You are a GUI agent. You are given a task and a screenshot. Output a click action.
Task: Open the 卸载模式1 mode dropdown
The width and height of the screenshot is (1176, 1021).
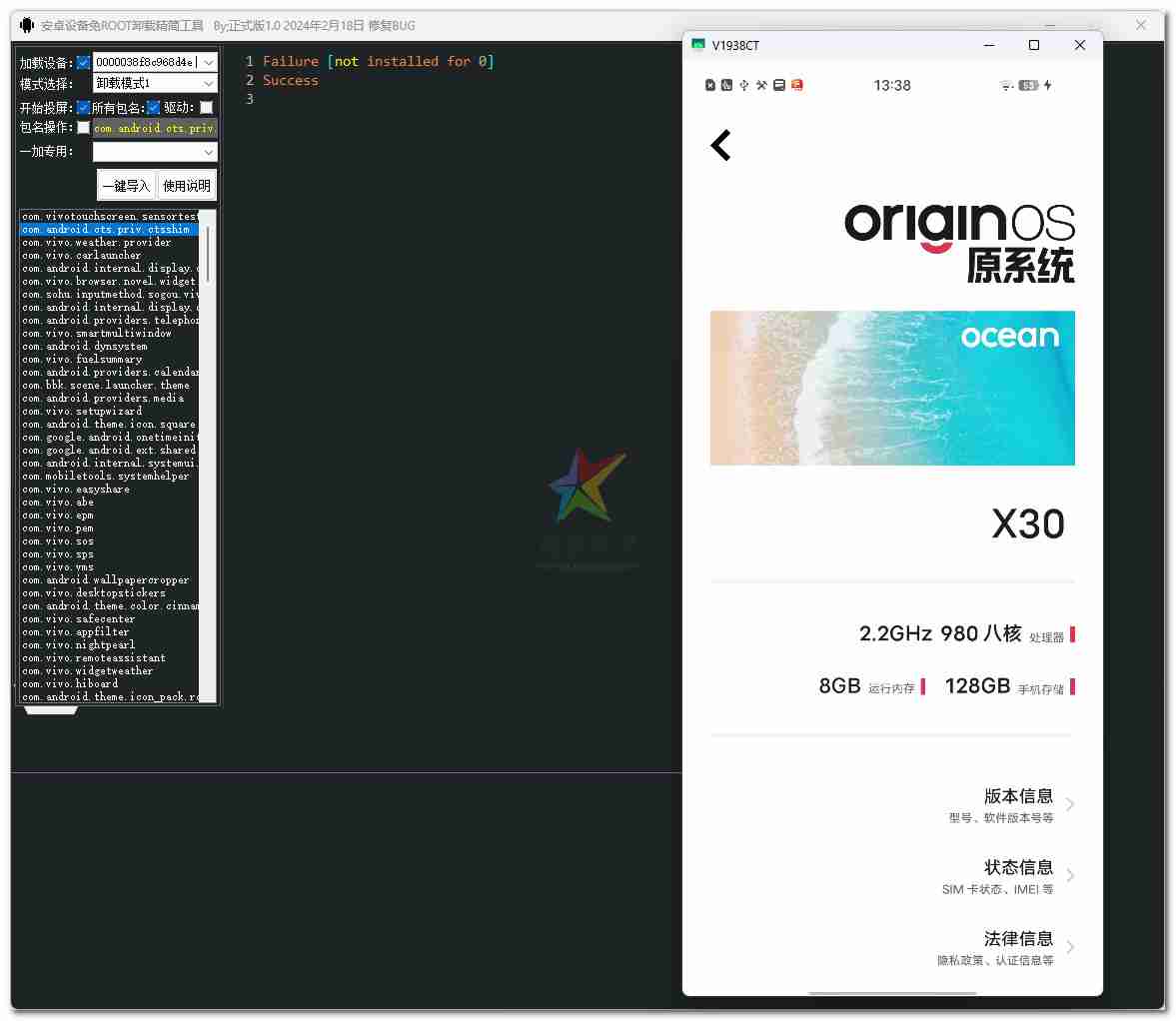pos(209,83)
